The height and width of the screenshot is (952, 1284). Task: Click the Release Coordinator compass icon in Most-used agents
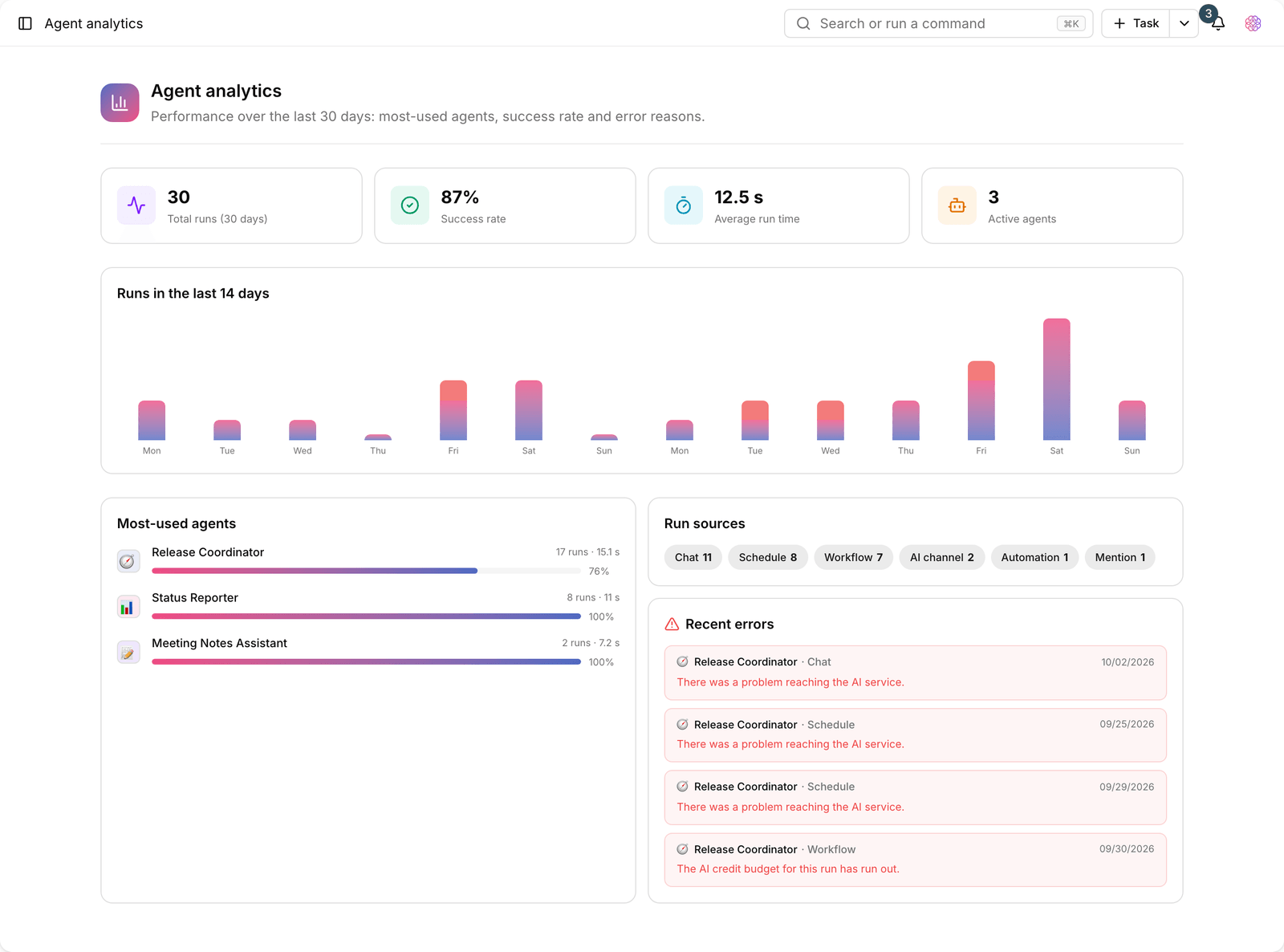[x=128, y=561]
